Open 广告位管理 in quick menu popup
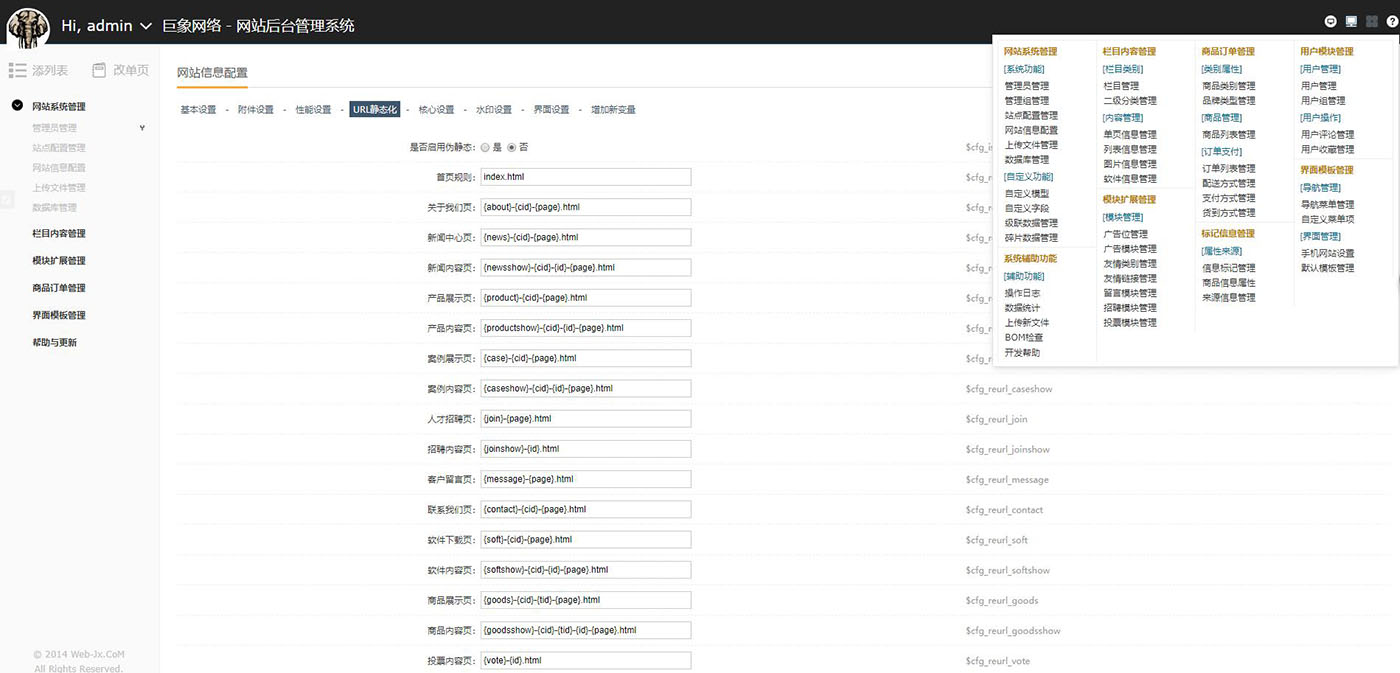1400x673 pixels. click(x=1125, y=235)
